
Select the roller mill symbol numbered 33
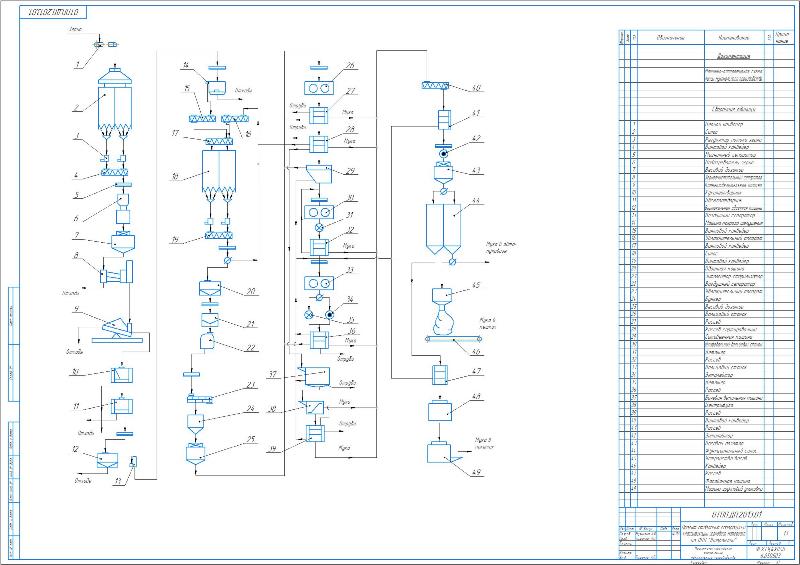(x=319, y=283)
